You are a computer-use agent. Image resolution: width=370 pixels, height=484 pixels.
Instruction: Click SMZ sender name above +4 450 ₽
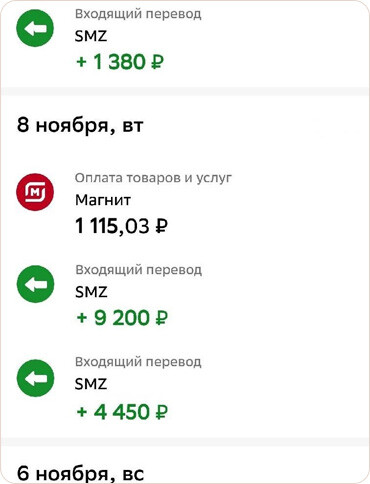click(x=91, y=384)
